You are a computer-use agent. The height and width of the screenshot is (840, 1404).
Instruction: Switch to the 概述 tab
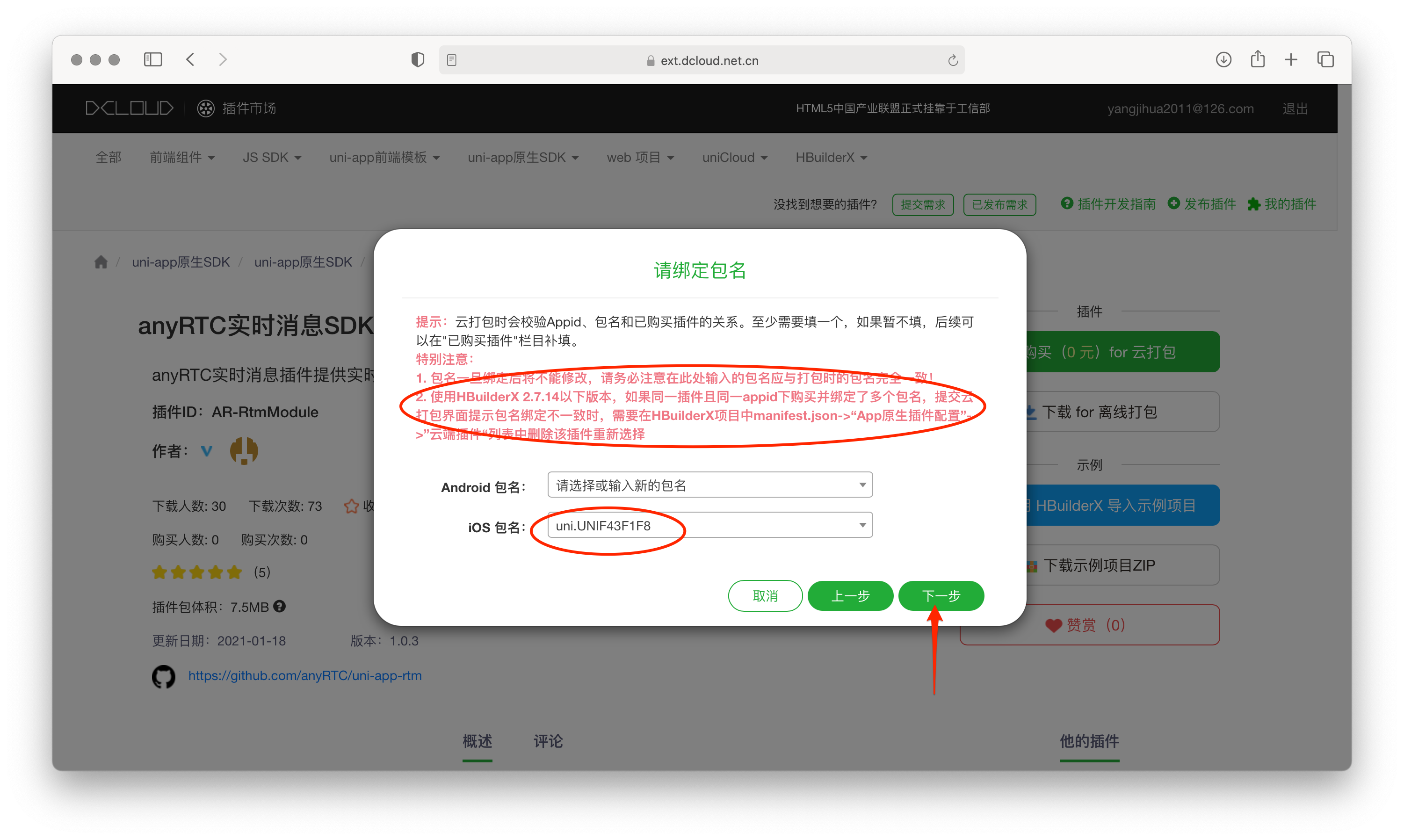click(x=477, y=741)
